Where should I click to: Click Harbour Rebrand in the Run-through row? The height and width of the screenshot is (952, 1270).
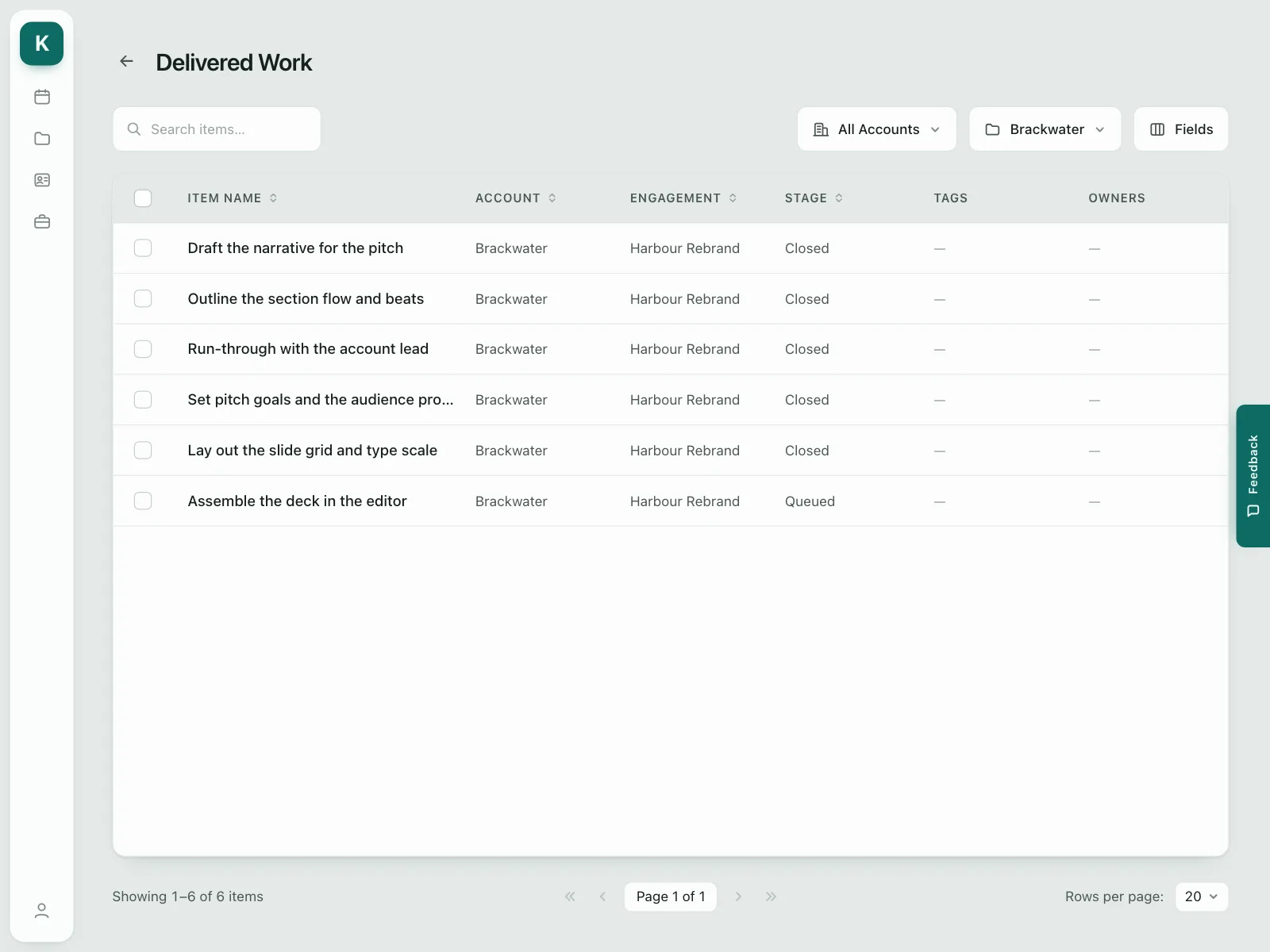(685, 349)
